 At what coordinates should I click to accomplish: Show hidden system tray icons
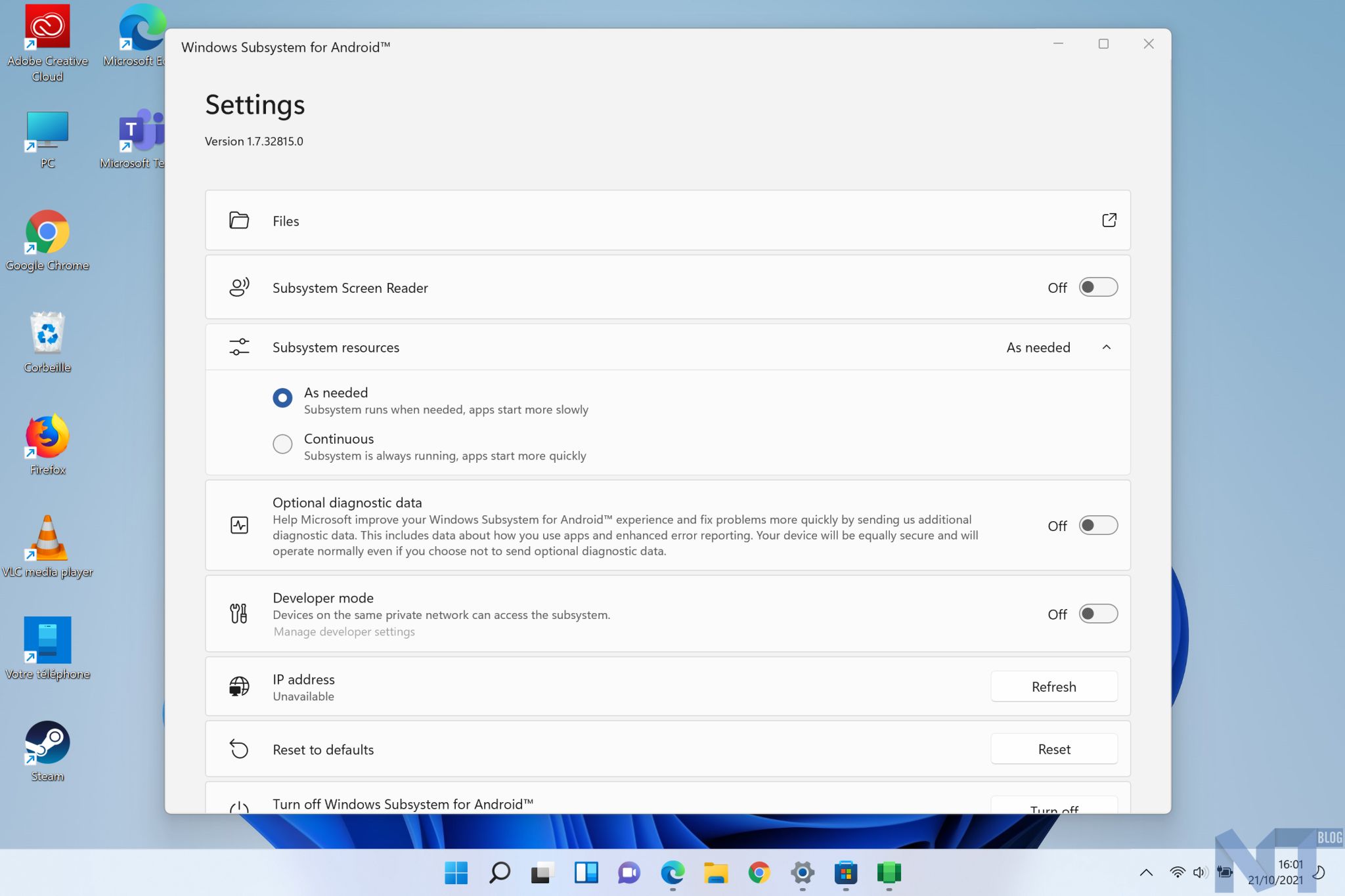(x=1146, y=872)
